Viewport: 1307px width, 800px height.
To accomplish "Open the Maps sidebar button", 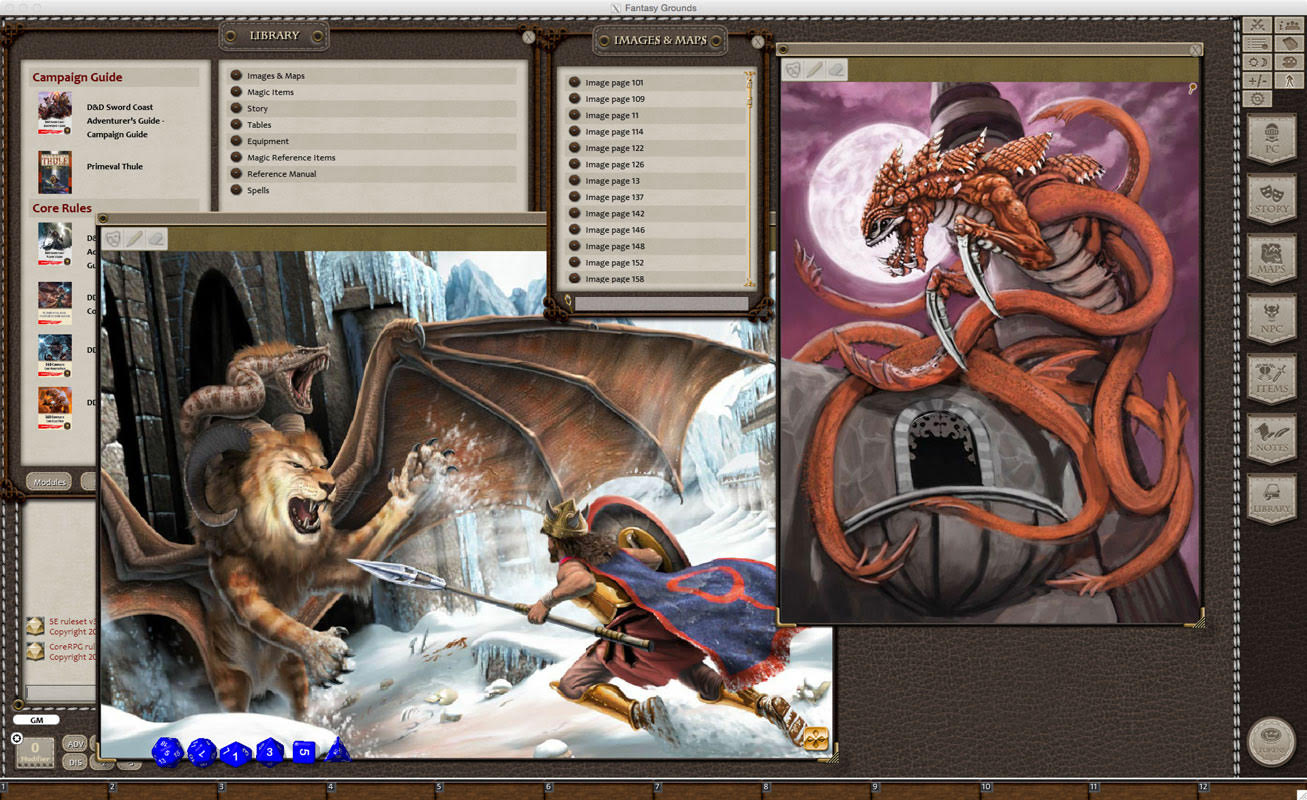I will pyautogui.click(x=1272, y=259).
